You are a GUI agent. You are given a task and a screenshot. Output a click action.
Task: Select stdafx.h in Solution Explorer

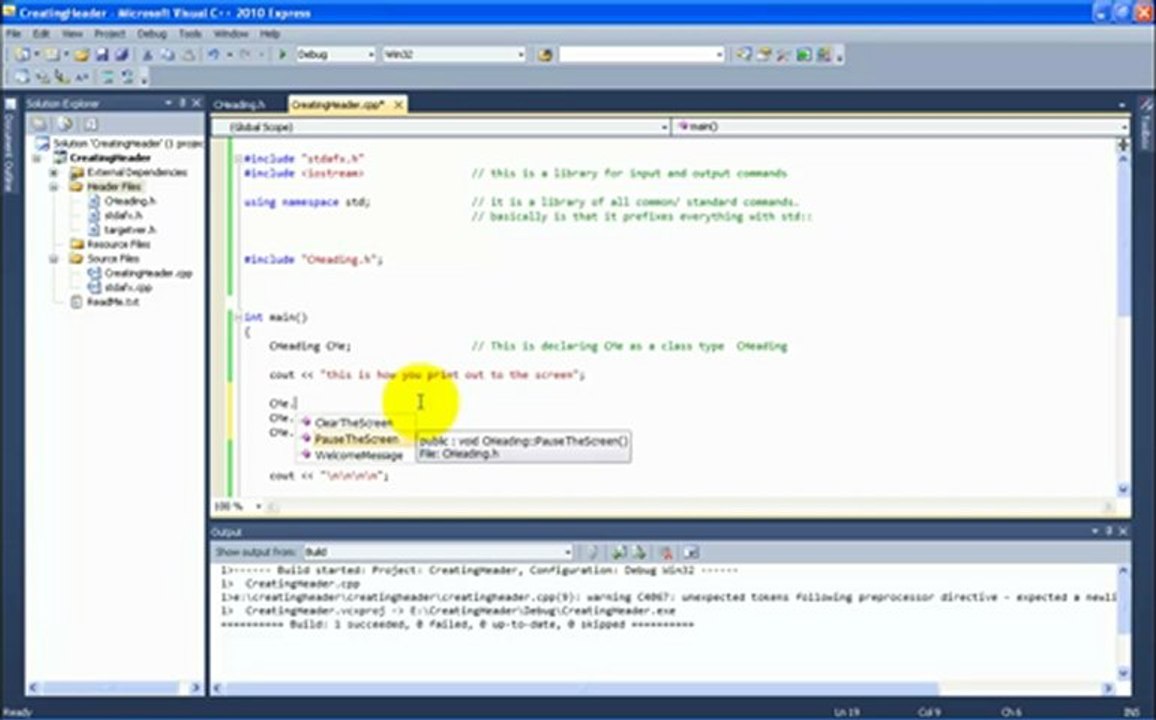point(124,215)
